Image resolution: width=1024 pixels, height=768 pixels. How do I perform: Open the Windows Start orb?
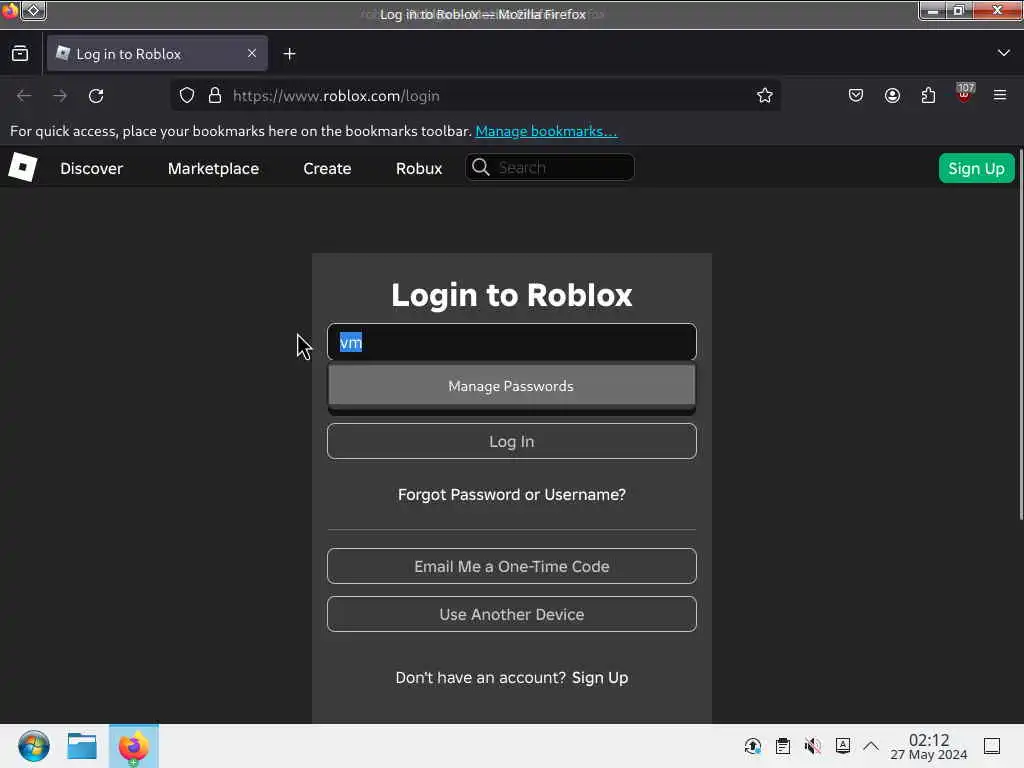point(33,746)
